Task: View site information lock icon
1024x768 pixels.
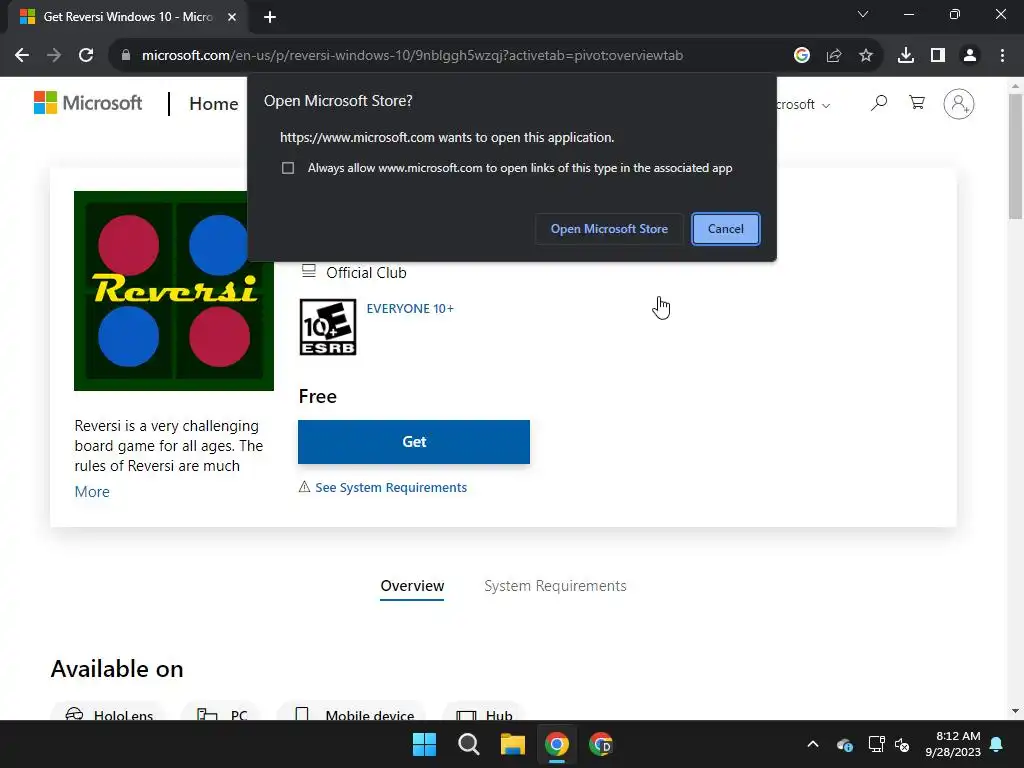Action: [126, 56]
